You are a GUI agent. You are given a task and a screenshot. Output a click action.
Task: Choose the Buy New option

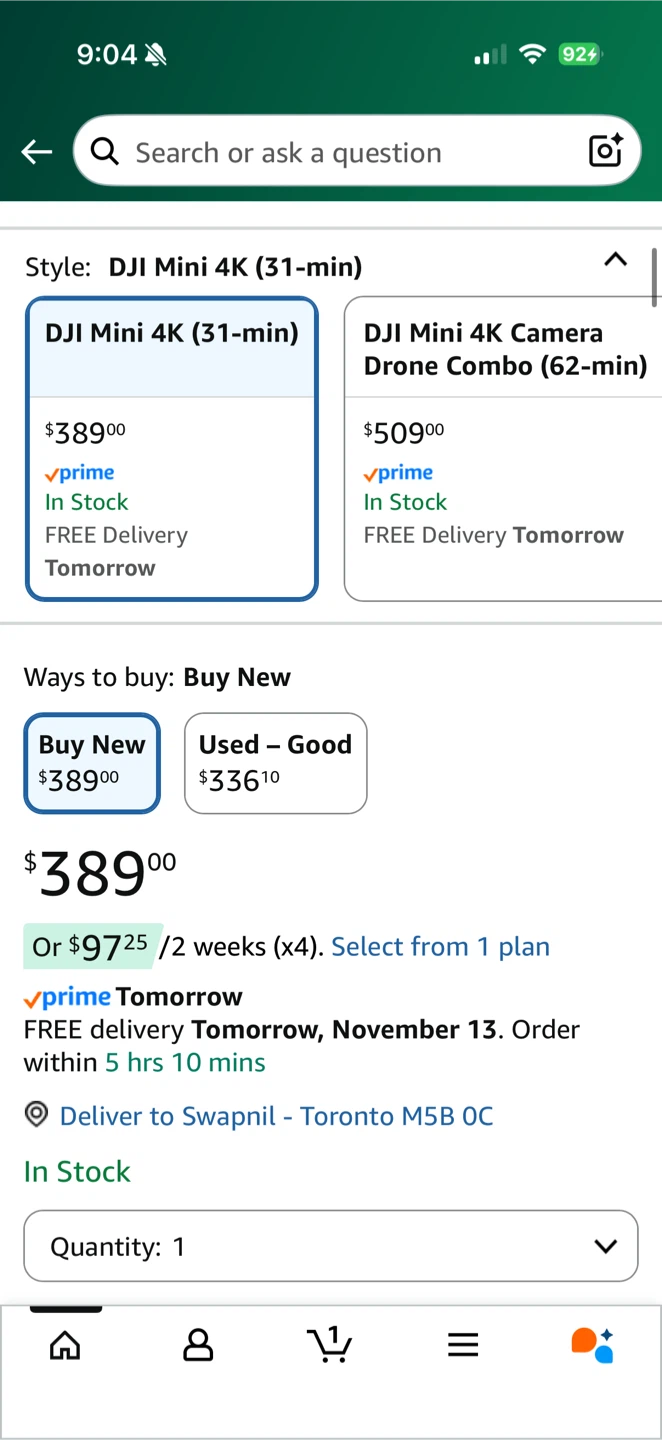(92, 762)
